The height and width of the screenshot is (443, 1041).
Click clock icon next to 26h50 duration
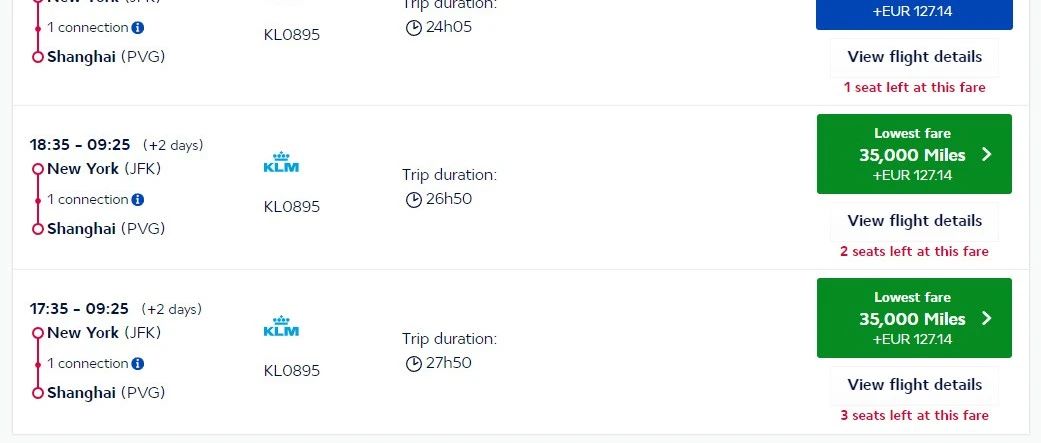tap(414, 199)
